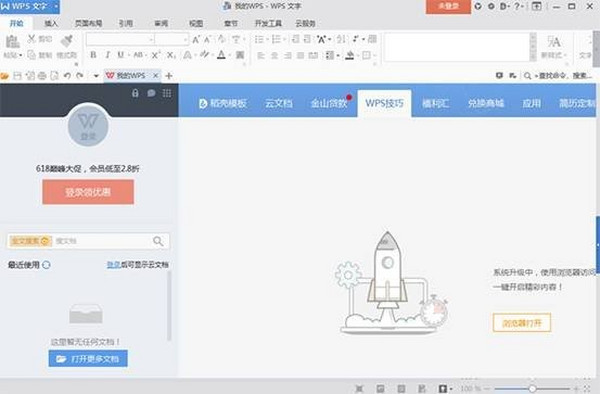The image size is (600, 394).
Task: Click the font color A swatch
Action: click(x=221, y=55)
